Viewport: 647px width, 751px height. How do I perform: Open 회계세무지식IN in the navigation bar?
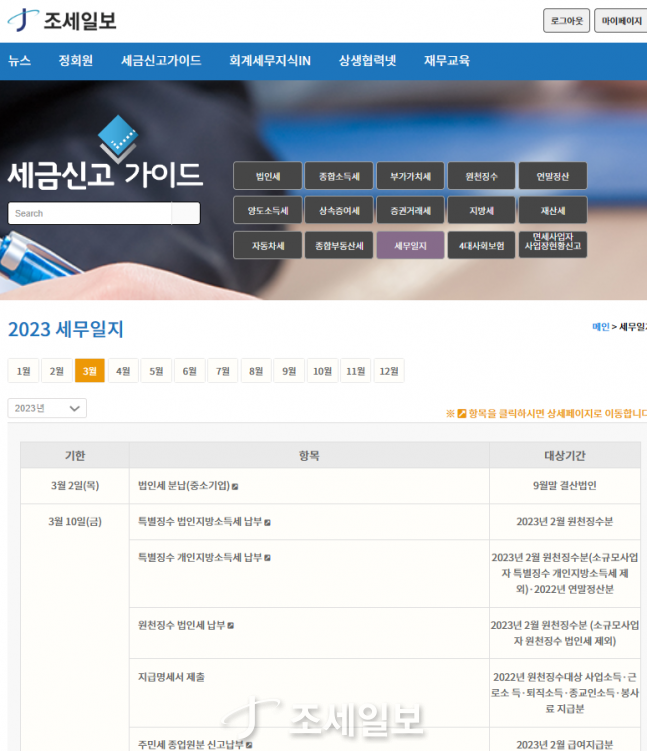(x=270, y=61)
